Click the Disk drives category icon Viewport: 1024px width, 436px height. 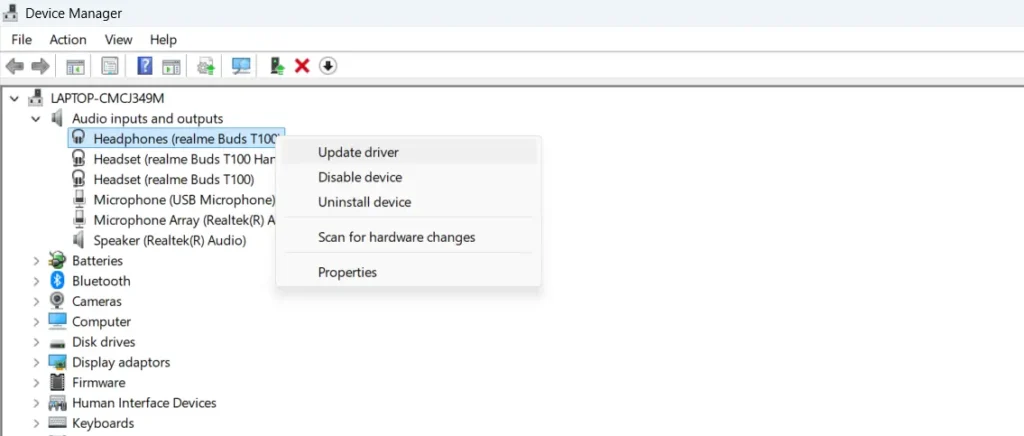(57, 342)
